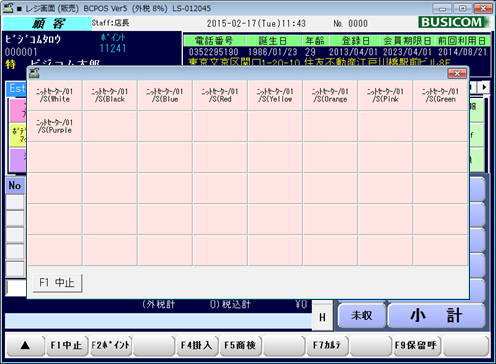Choose the S(Purple) variant tile
Screen dimensions: 496x364
tap(55, 126)
